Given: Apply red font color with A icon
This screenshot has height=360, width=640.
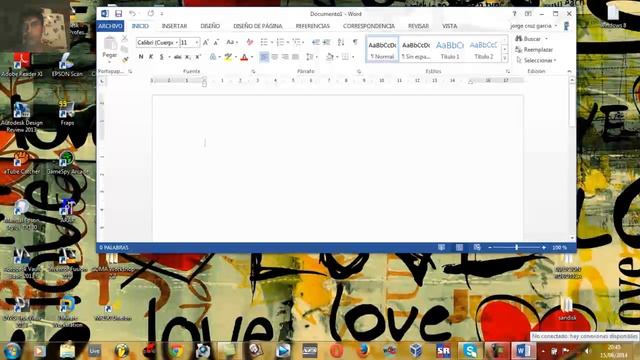Looking at the screenshot, I should (244, 57).
